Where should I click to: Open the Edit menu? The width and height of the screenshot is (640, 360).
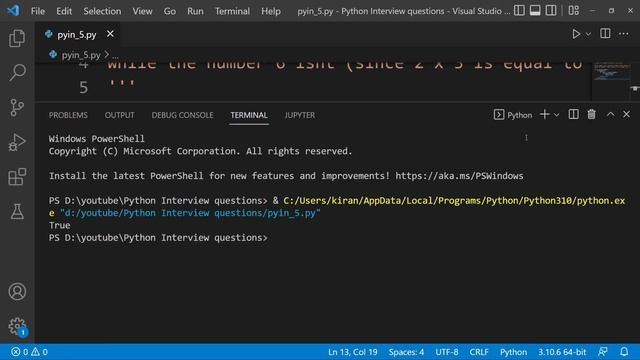coord(64,11)
